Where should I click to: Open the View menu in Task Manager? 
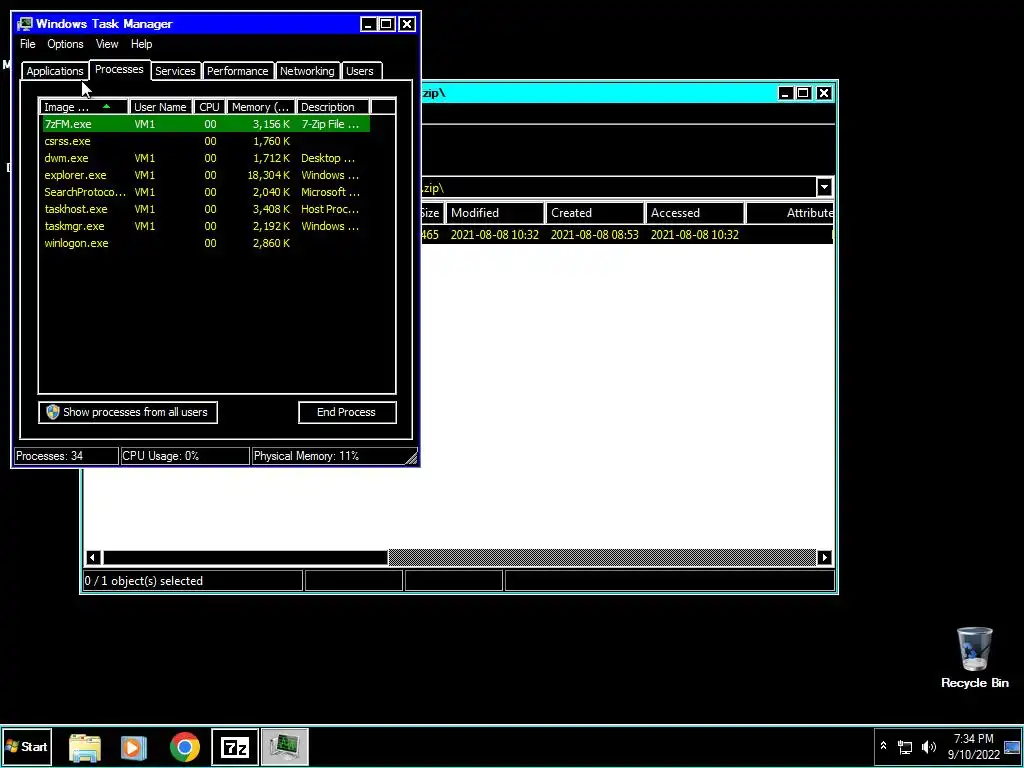point(107,44)
